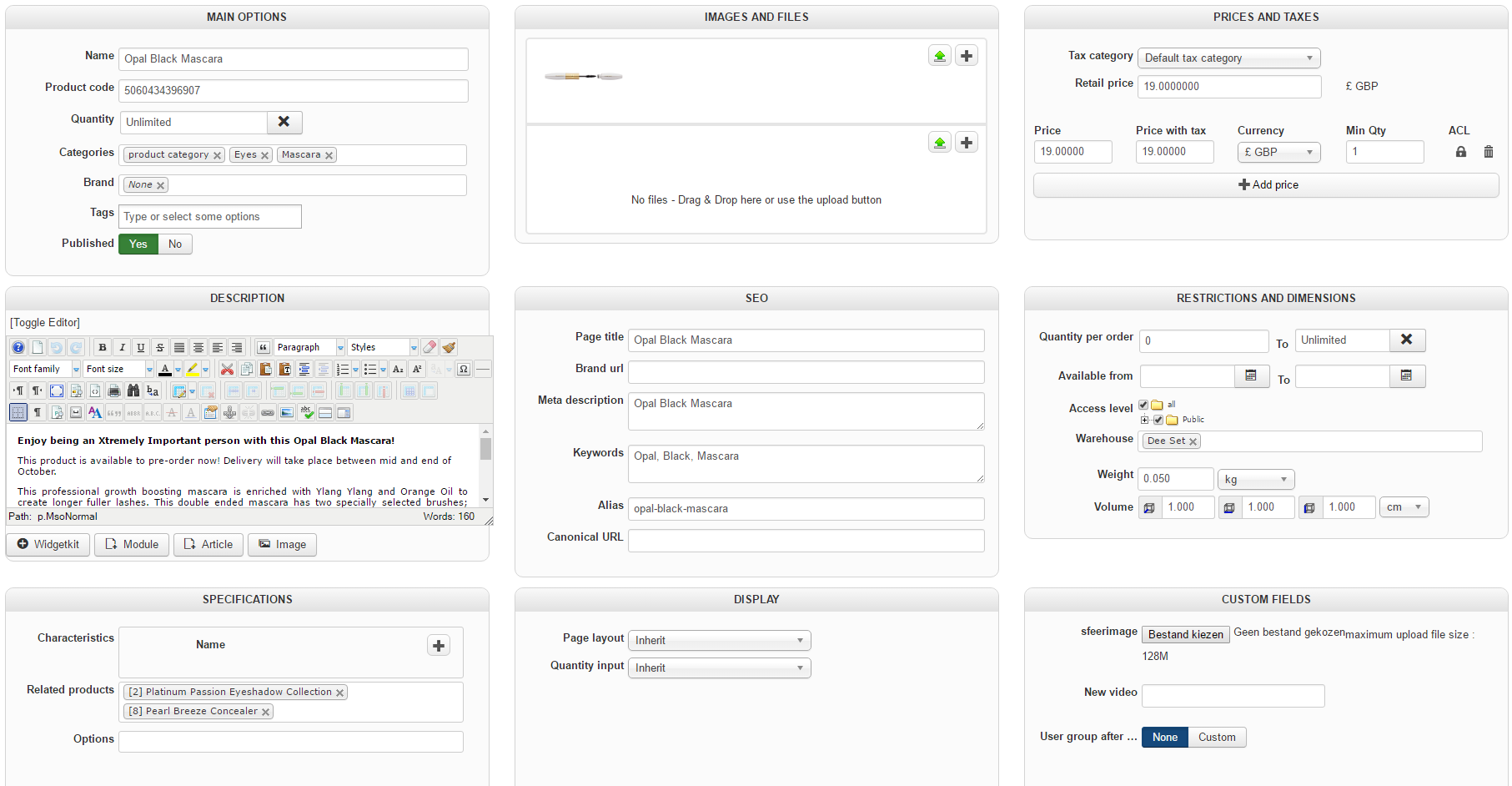Open the Font family dropdown
The width and height of the screenshot is (1512, 786).
(45, 369)
